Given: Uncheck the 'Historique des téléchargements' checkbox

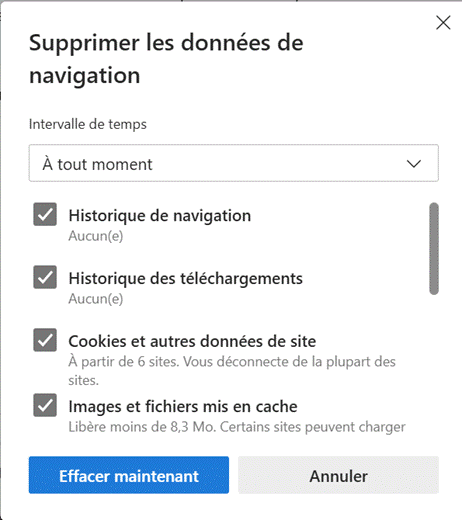Looking at the screenshot, I should 45,277.
